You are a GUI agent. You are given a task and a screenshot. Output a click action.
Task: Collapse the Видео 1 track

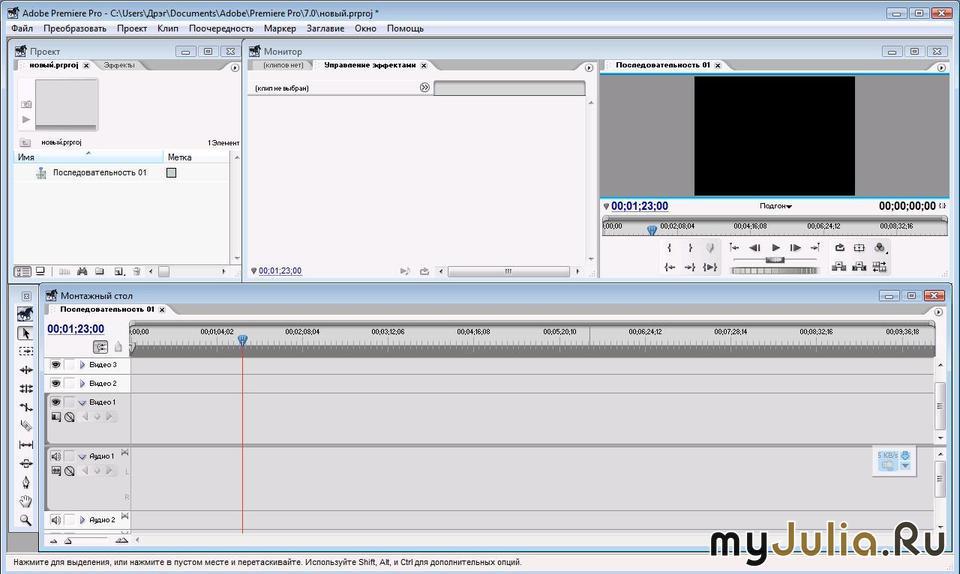click(82, 403)
